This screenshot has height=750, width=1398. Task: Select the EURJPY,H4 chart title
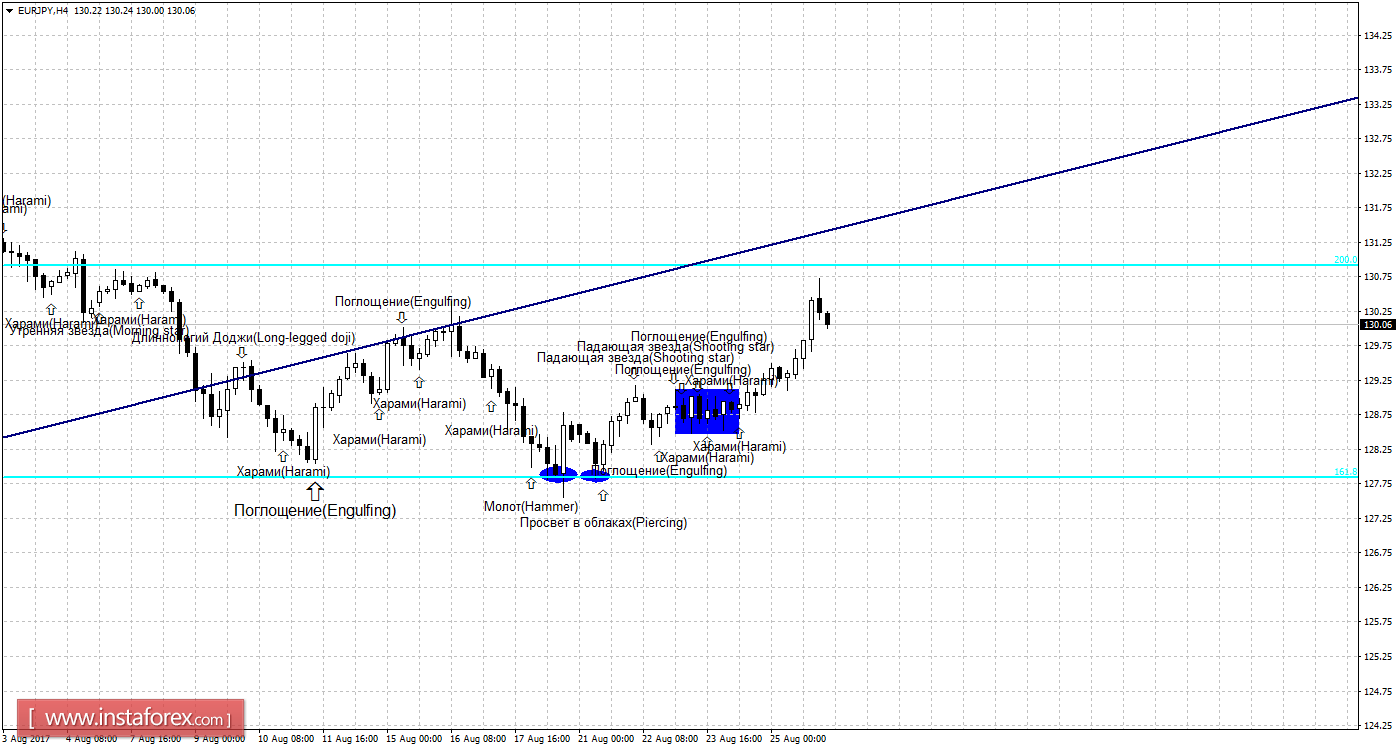tap(44, 10)
